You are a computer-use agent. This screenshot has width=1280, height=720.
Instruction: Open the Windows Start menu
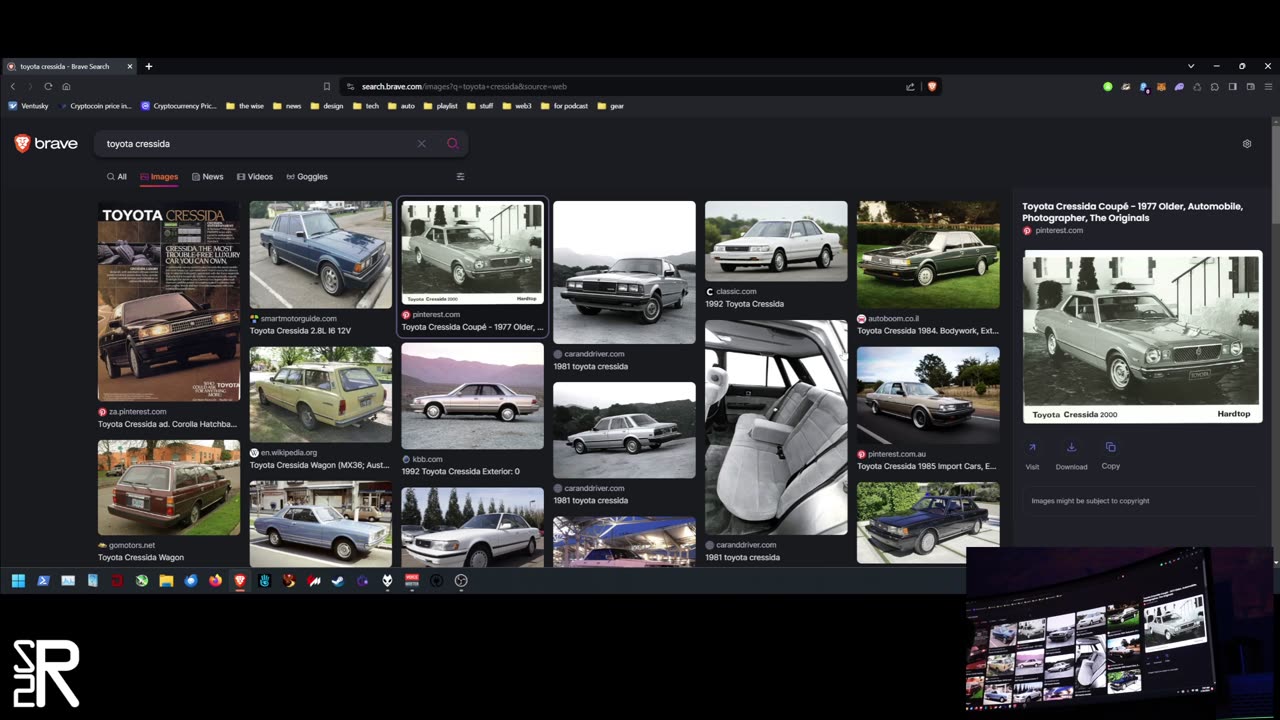(x=18, y=580)
